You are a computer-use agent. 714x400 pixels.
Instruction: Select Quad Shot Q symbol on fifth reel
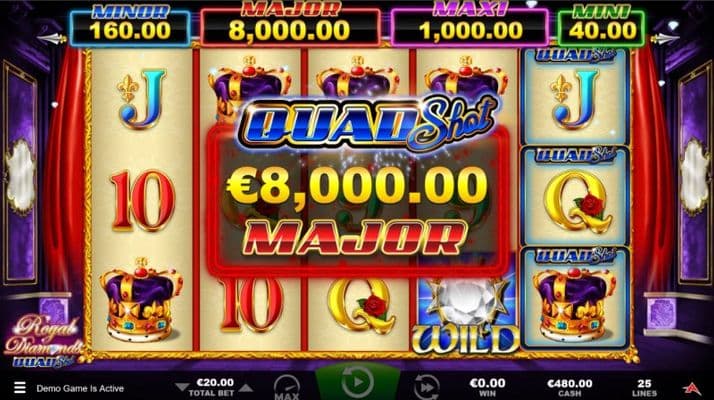tap(575, 196)
